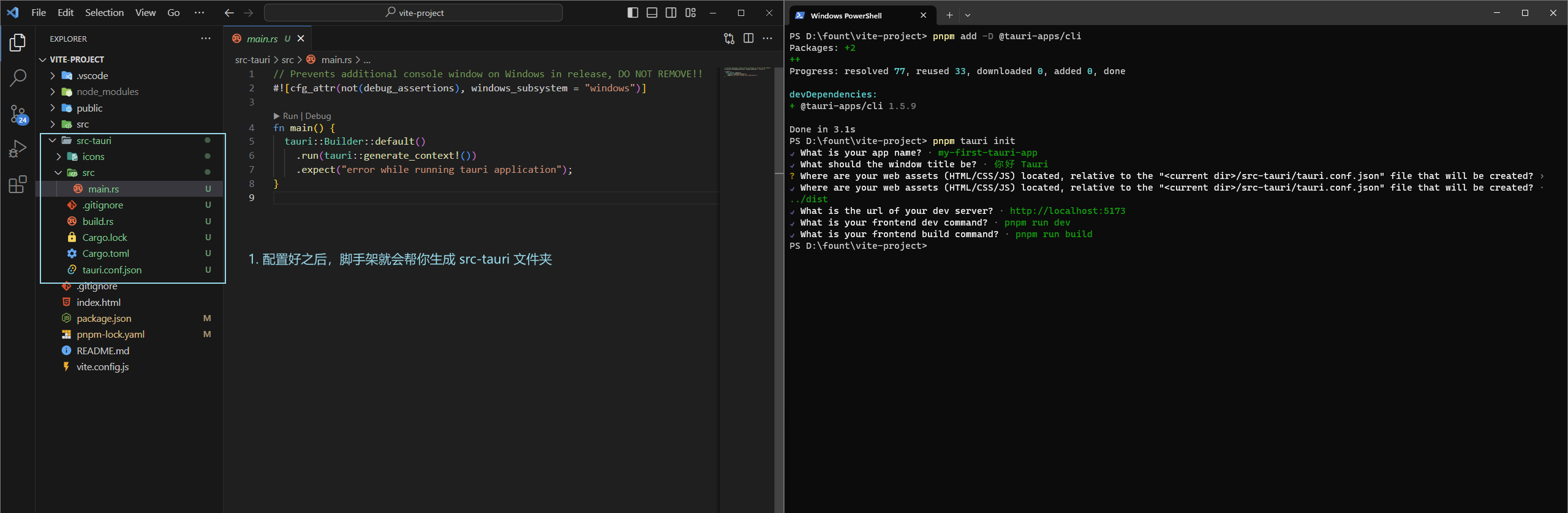Viewport: 1568px width, 513px height.
Task: Open vite.config.js file
Action: (x=130, y=367)
